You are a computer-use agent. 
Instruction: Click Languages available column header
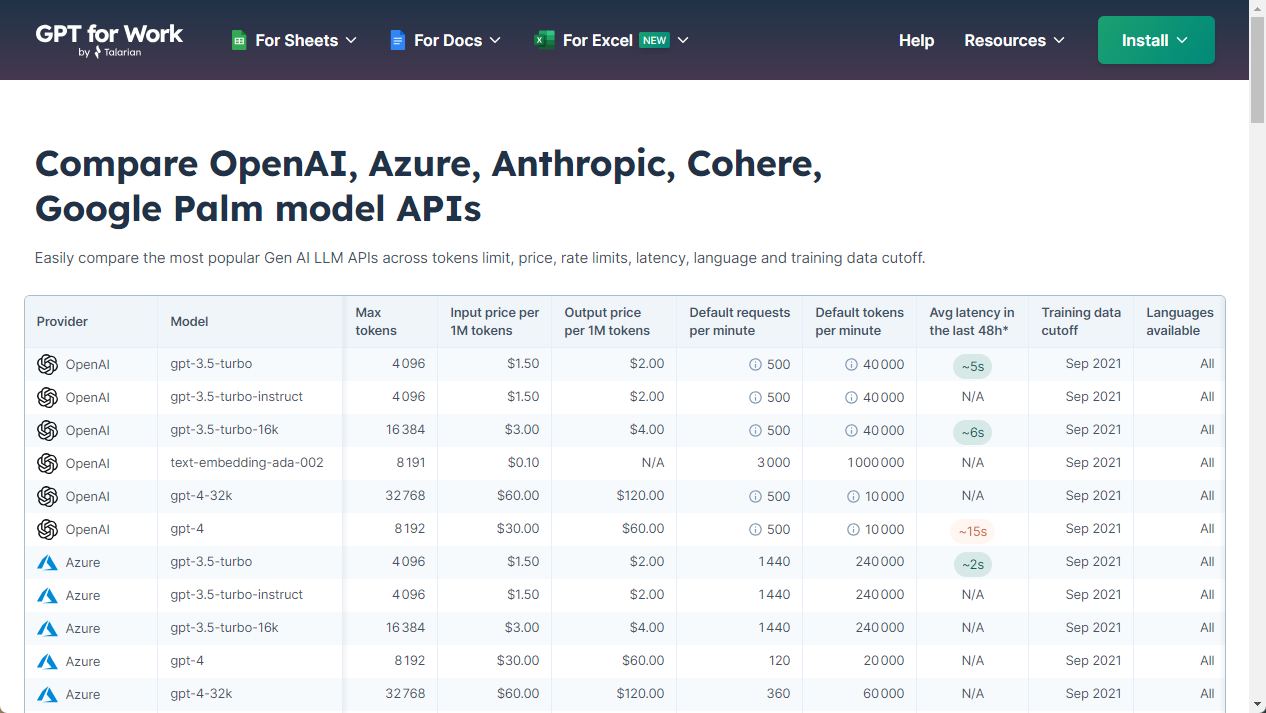[1180, 322]
